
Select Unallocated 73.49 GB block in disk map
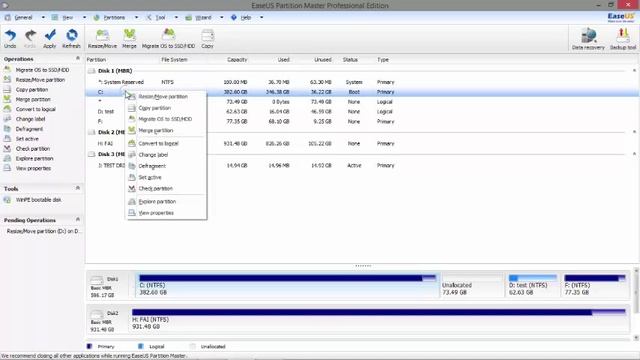click(x=472, y=285)
